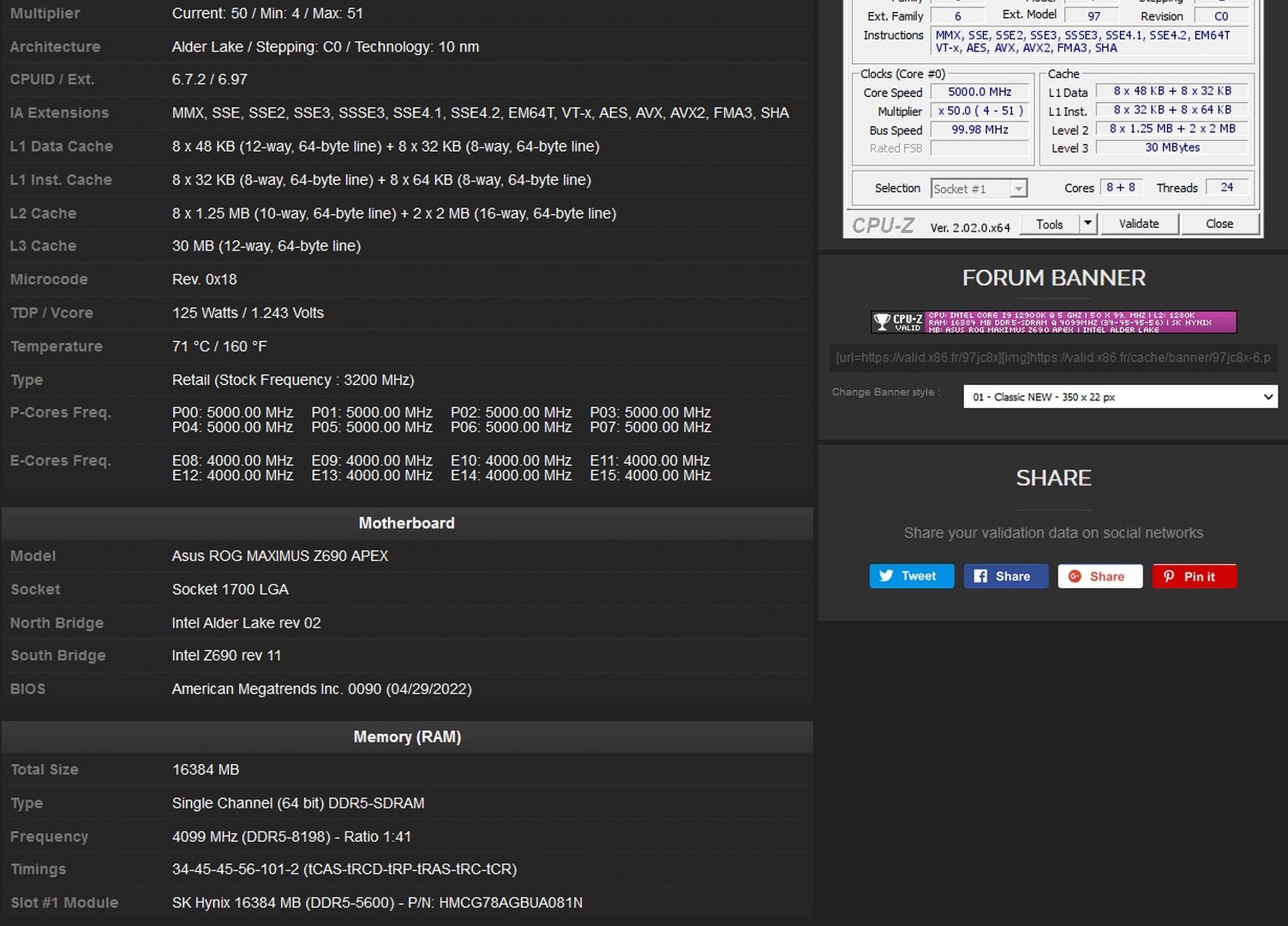Click the Facebook logo icon
Image resolution: width=1288 pixels, height=926 pixels.
[x=980, y=576]
